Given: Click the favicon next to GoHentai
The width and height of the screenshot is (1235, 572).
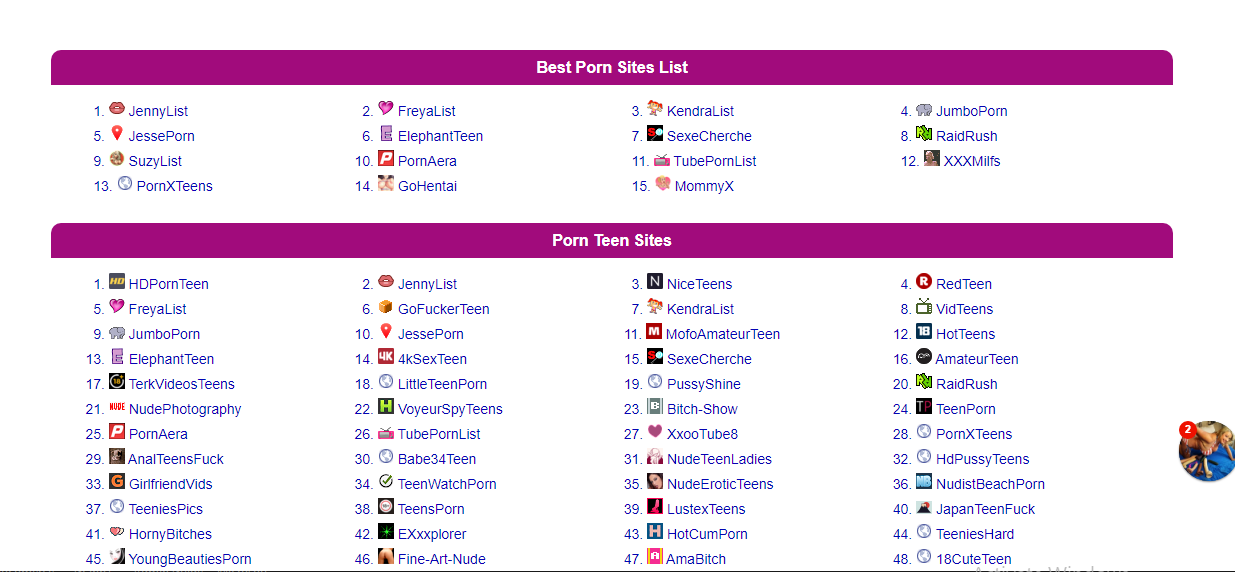Looking at the screenshot, I should (386, 184).
